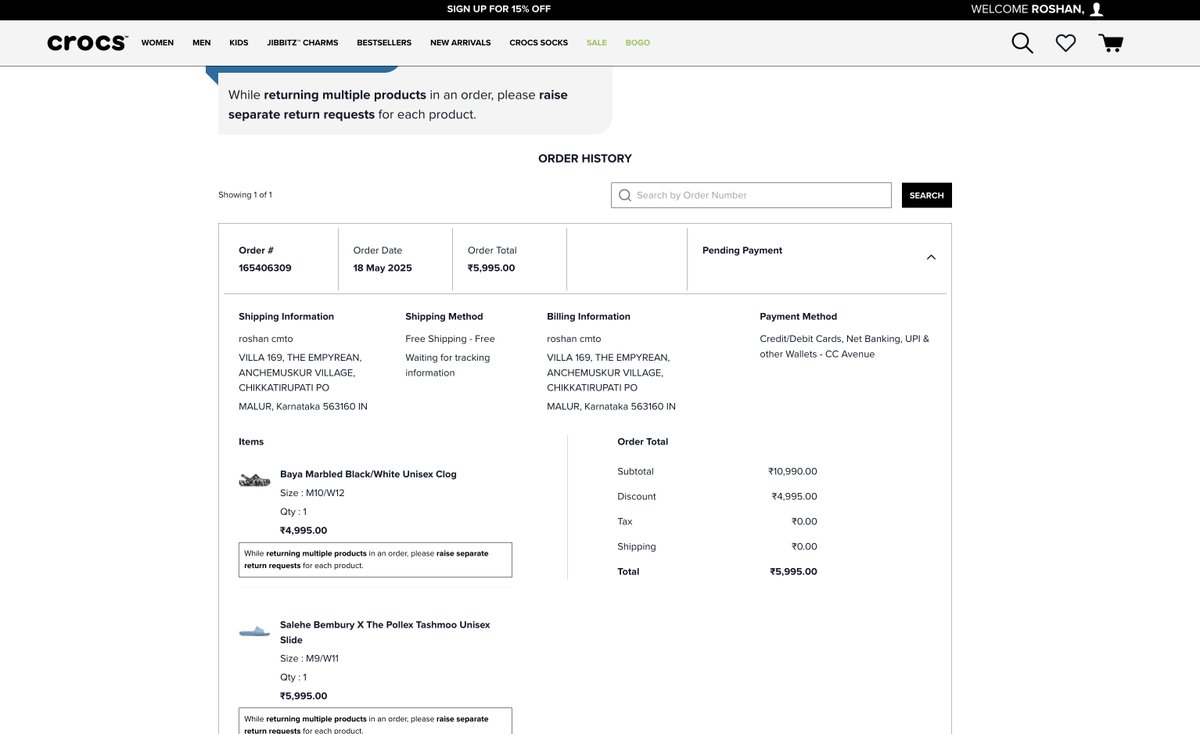Screen dimensions: 1200x734
Task: Click the Showing 1 of 1 text
Action: click(x=245, y=195)
